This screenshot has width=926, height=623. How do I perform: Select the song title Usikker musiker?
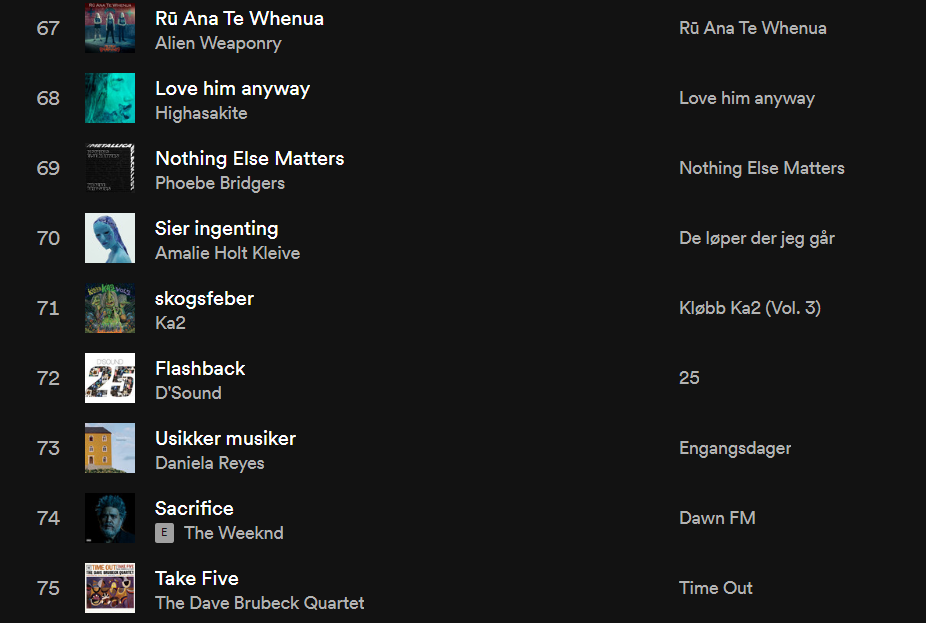(x=225, y=438)
